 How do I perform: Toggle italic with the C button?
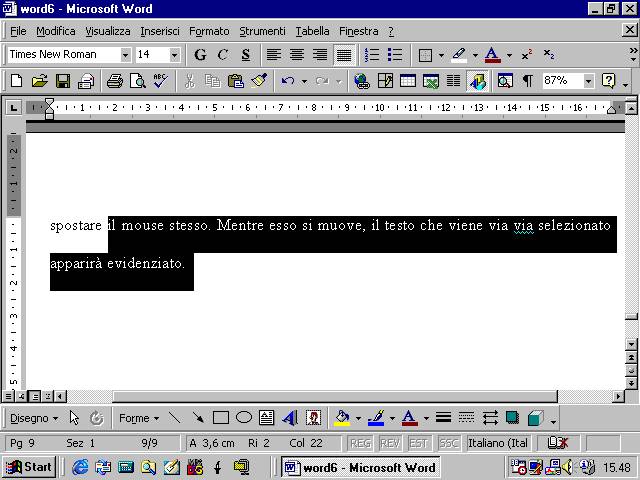click(222, 55)
